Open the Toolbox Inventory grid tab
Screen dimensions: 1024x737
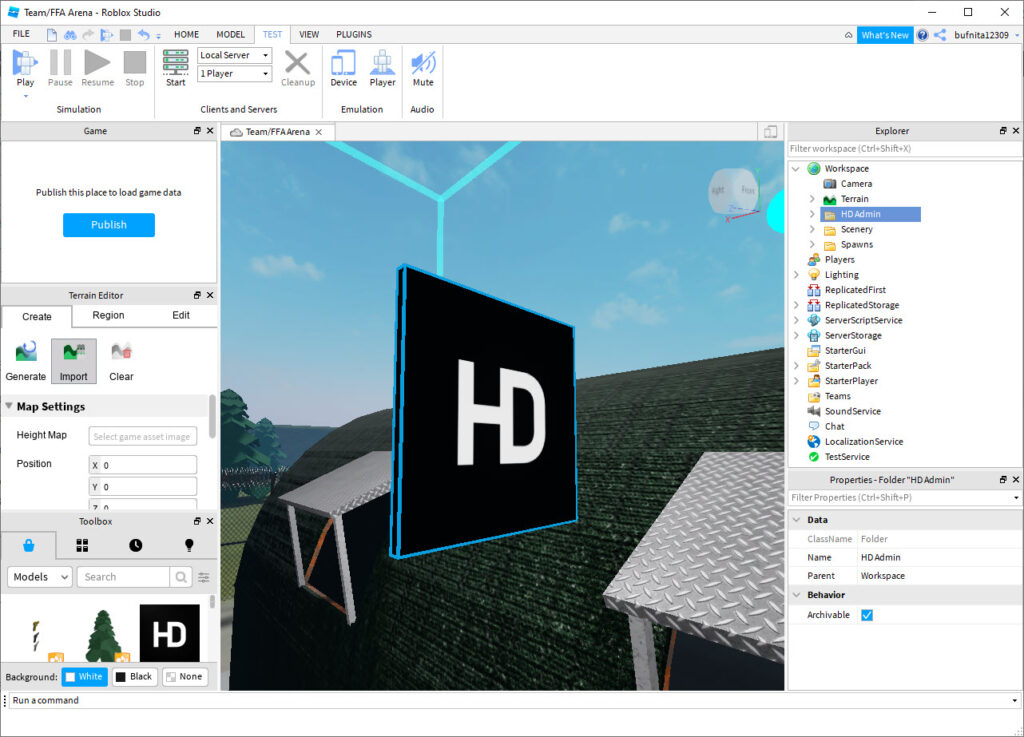point(82,545)
